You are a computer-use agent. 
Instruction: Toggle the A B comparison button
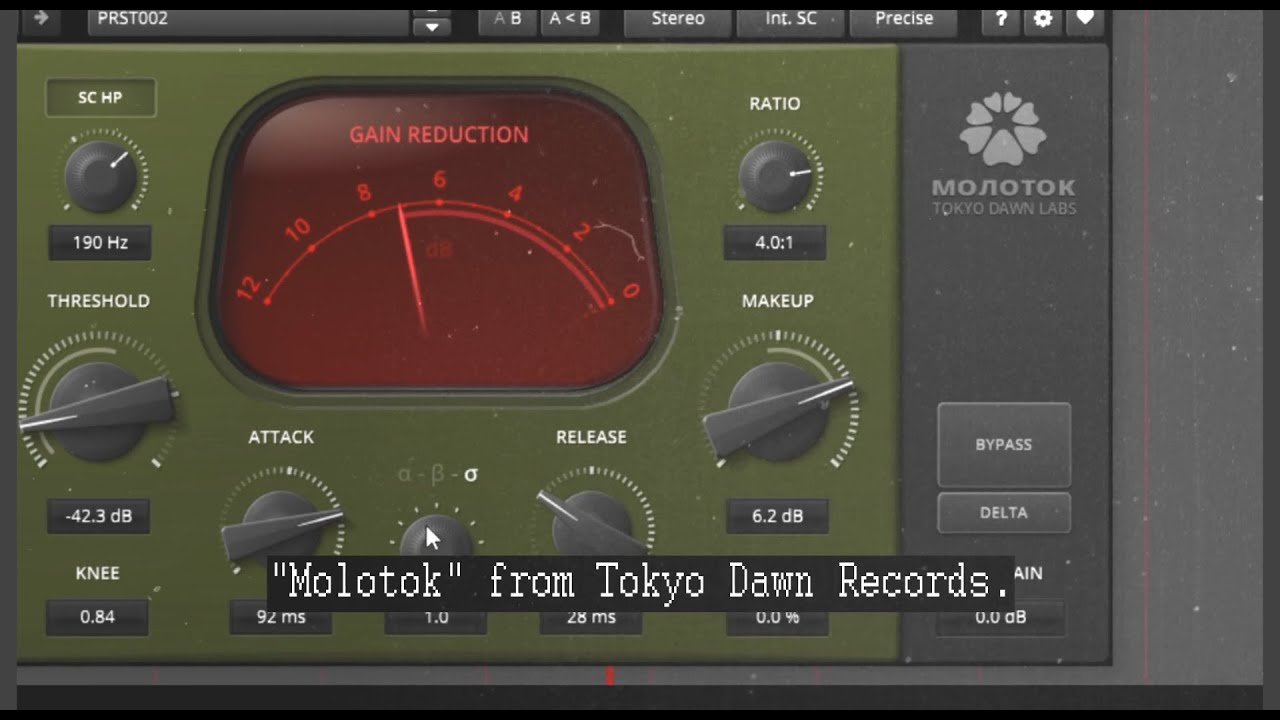[508, 19]
